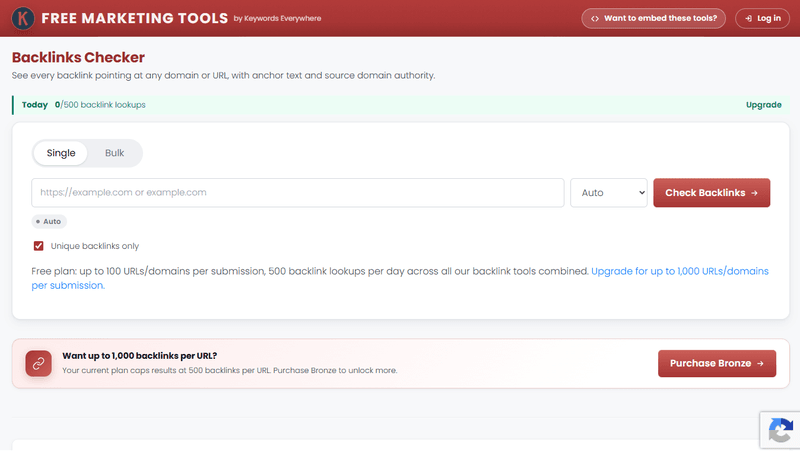Open Upgrade for up to 1,000 URLs link
The width and height of the screenshot is (800, 455).
pyautogui.click(x=399, y=278)
